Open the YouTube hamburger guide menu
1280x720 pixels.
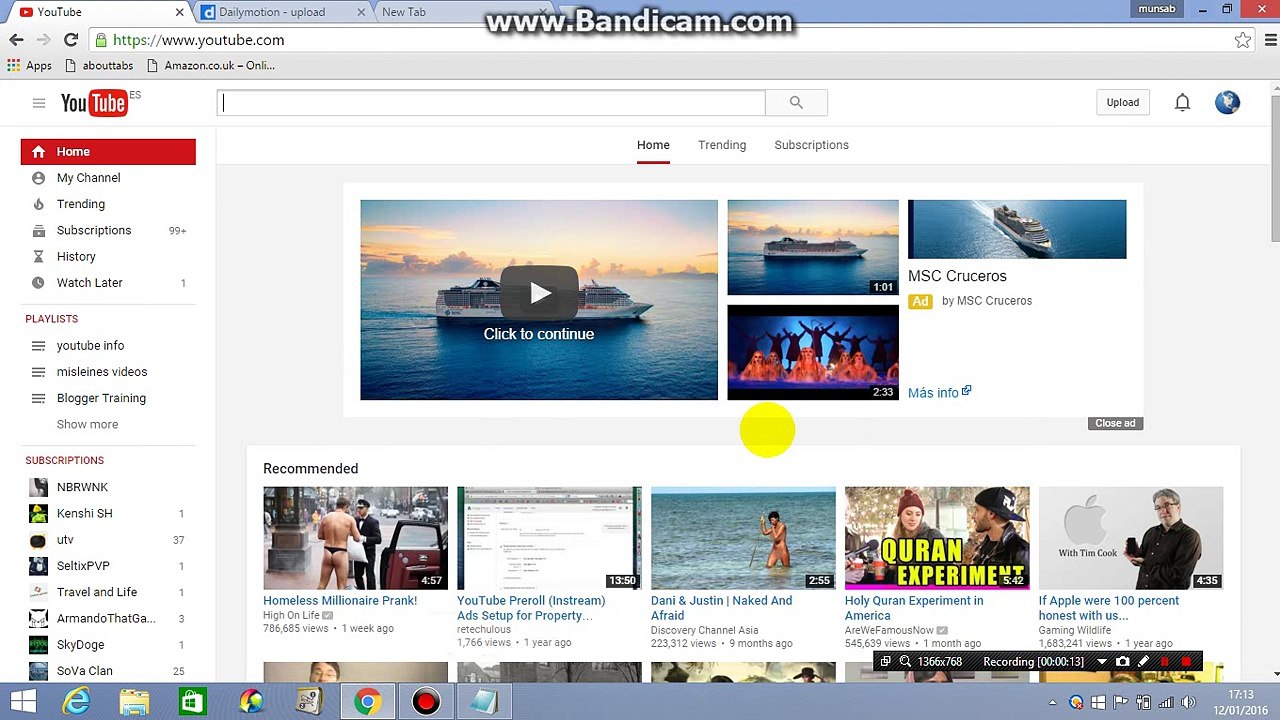point(38,103)
